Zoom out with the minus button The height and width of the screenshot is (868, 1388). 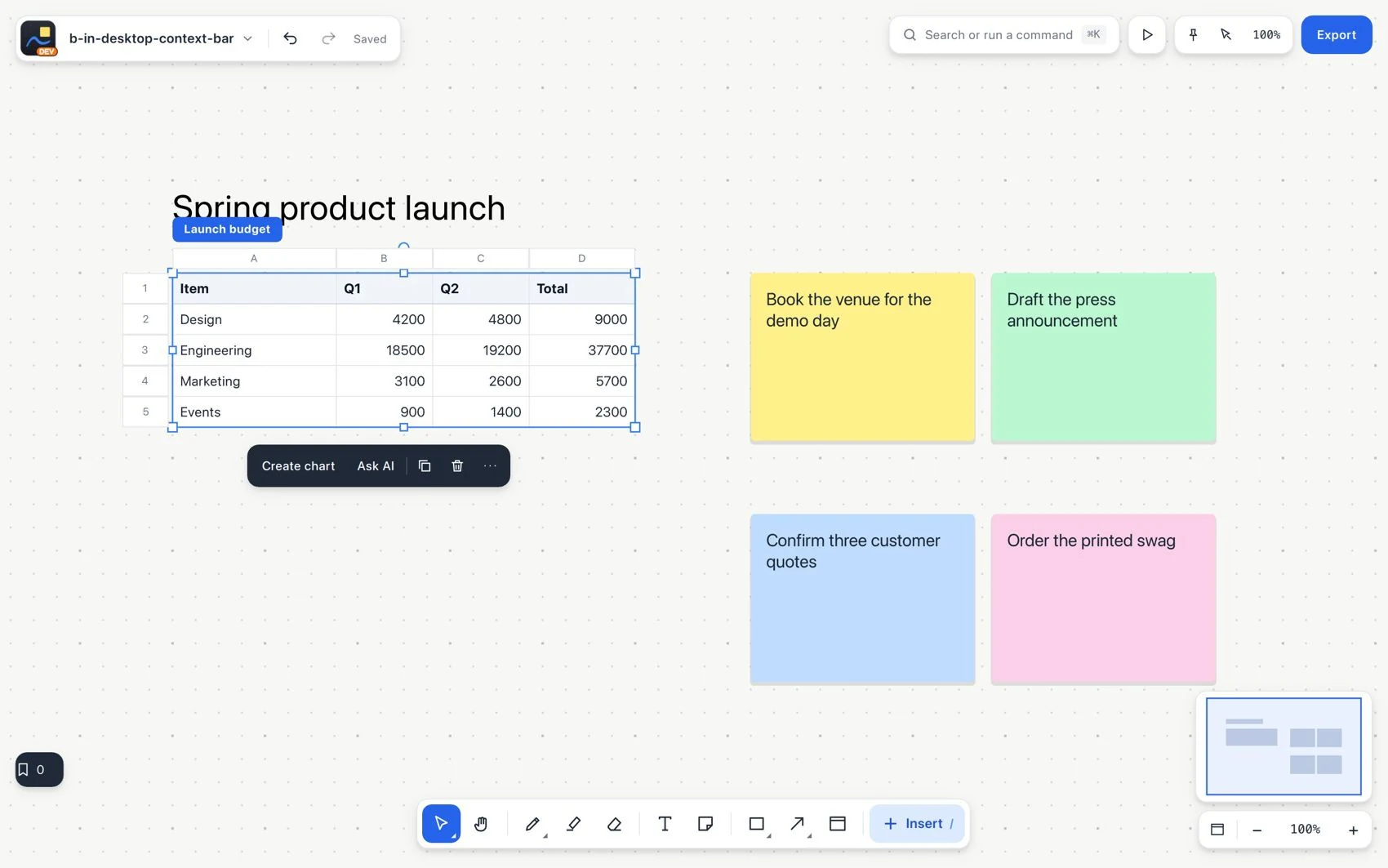click(x=1257, y=830)
